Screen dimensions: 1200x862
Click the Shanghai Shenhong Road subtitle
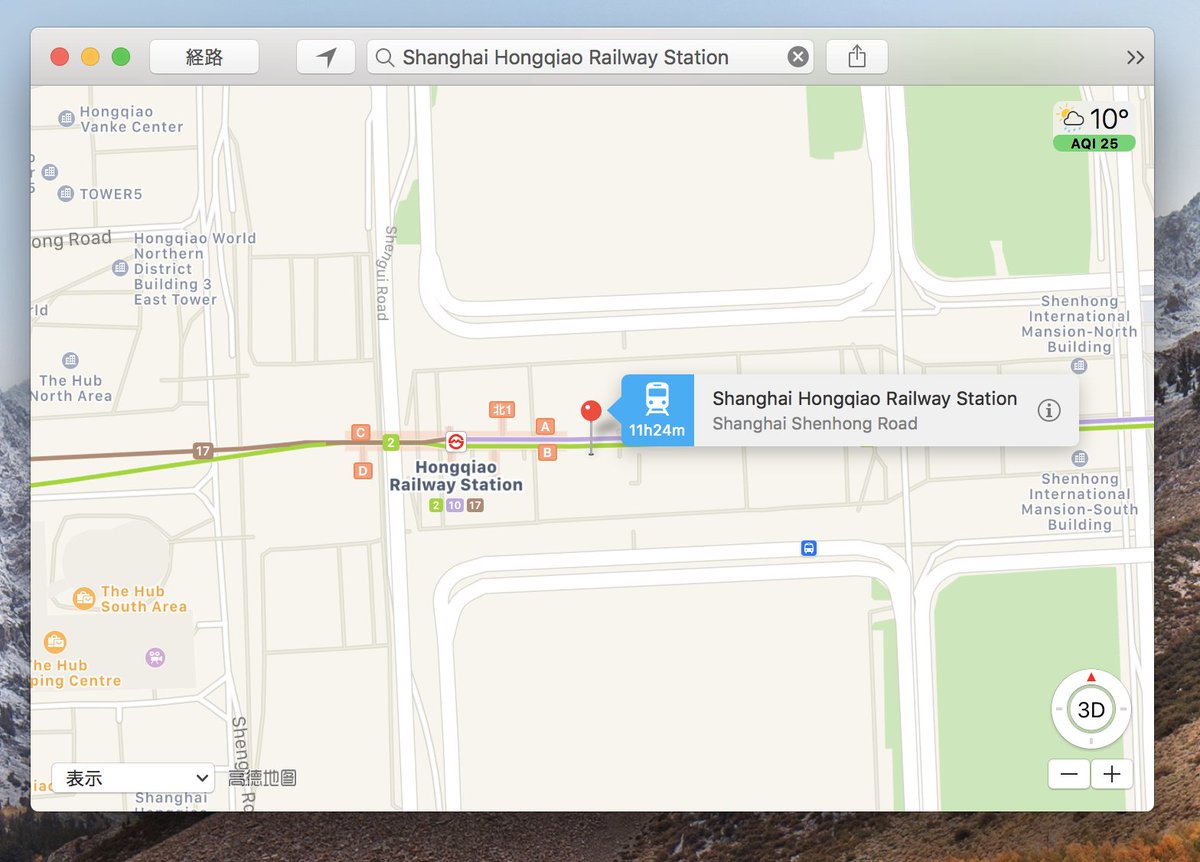tap(815, 424)
